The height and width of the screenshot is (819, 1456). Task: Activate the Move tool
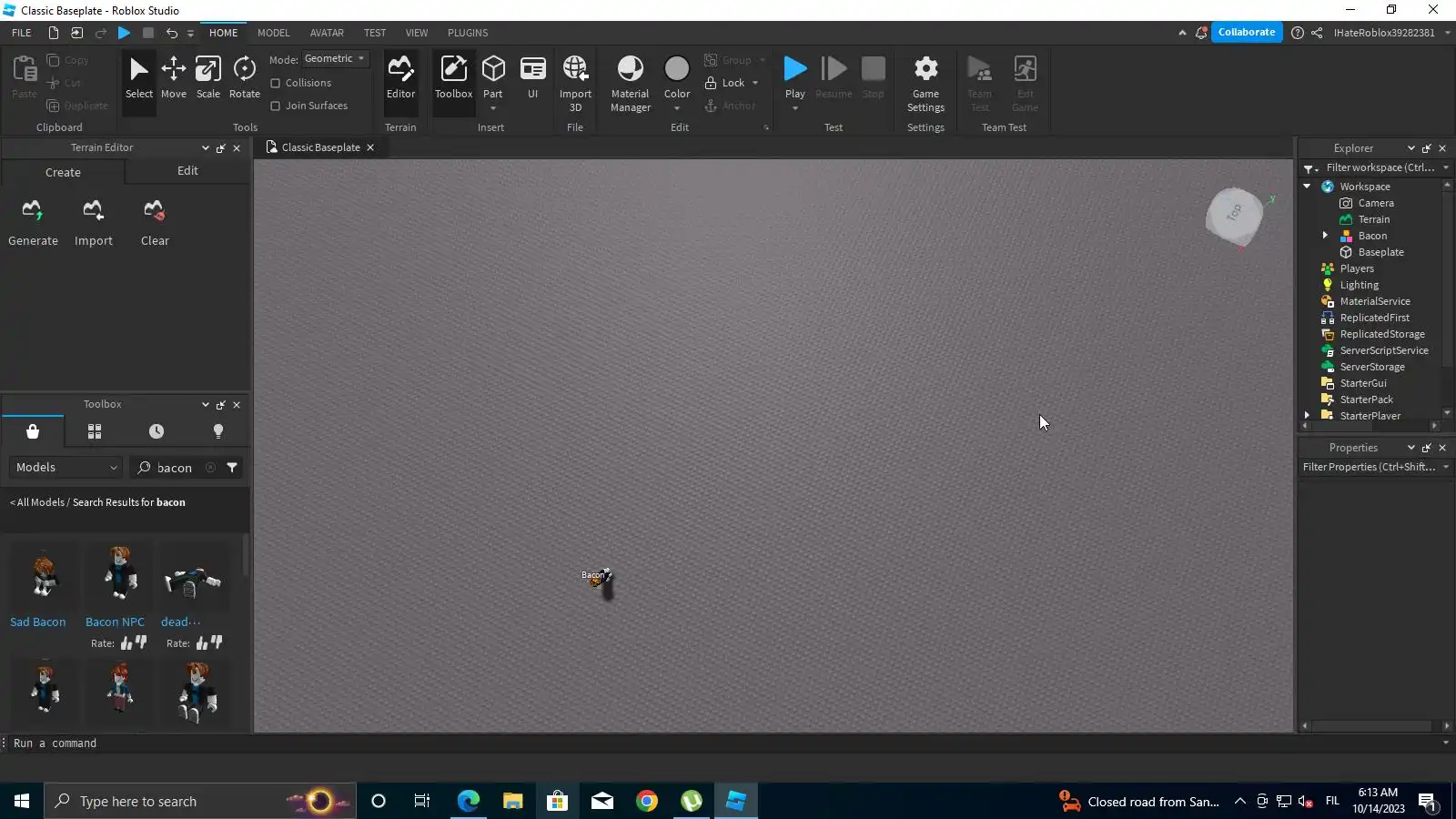[x=173, y=78]
